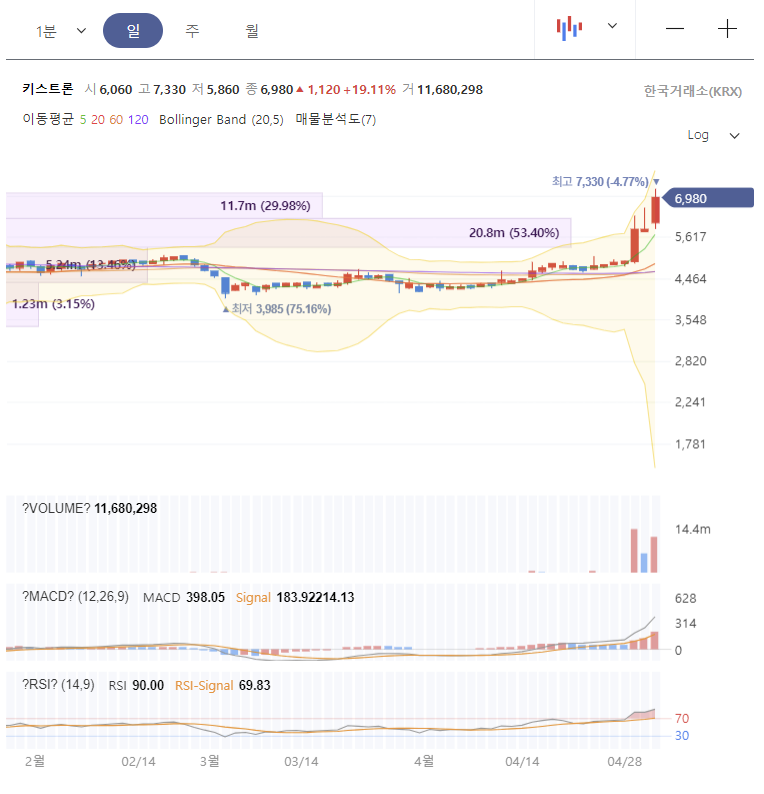
Task: Zoom in with the plus icon
Action: pyautogui.click(x=727, y=29)
